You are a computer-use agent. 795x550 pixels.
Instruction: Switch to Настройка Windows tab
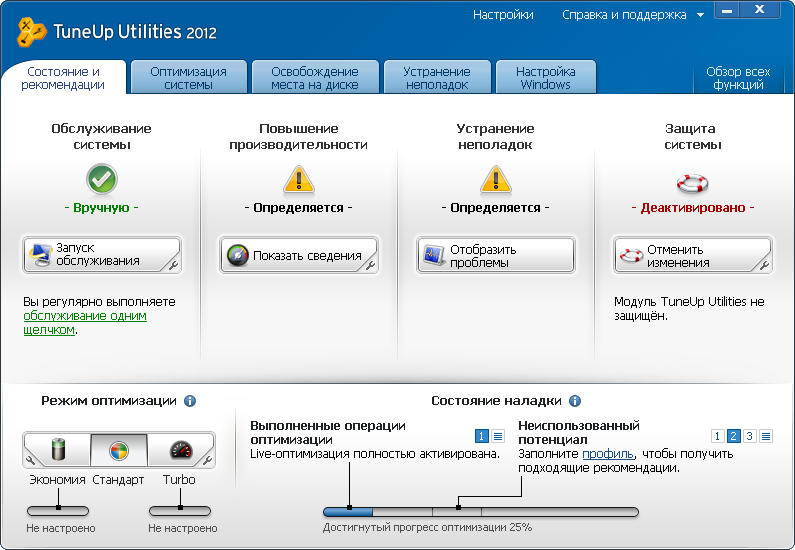(x=546, y=78)
